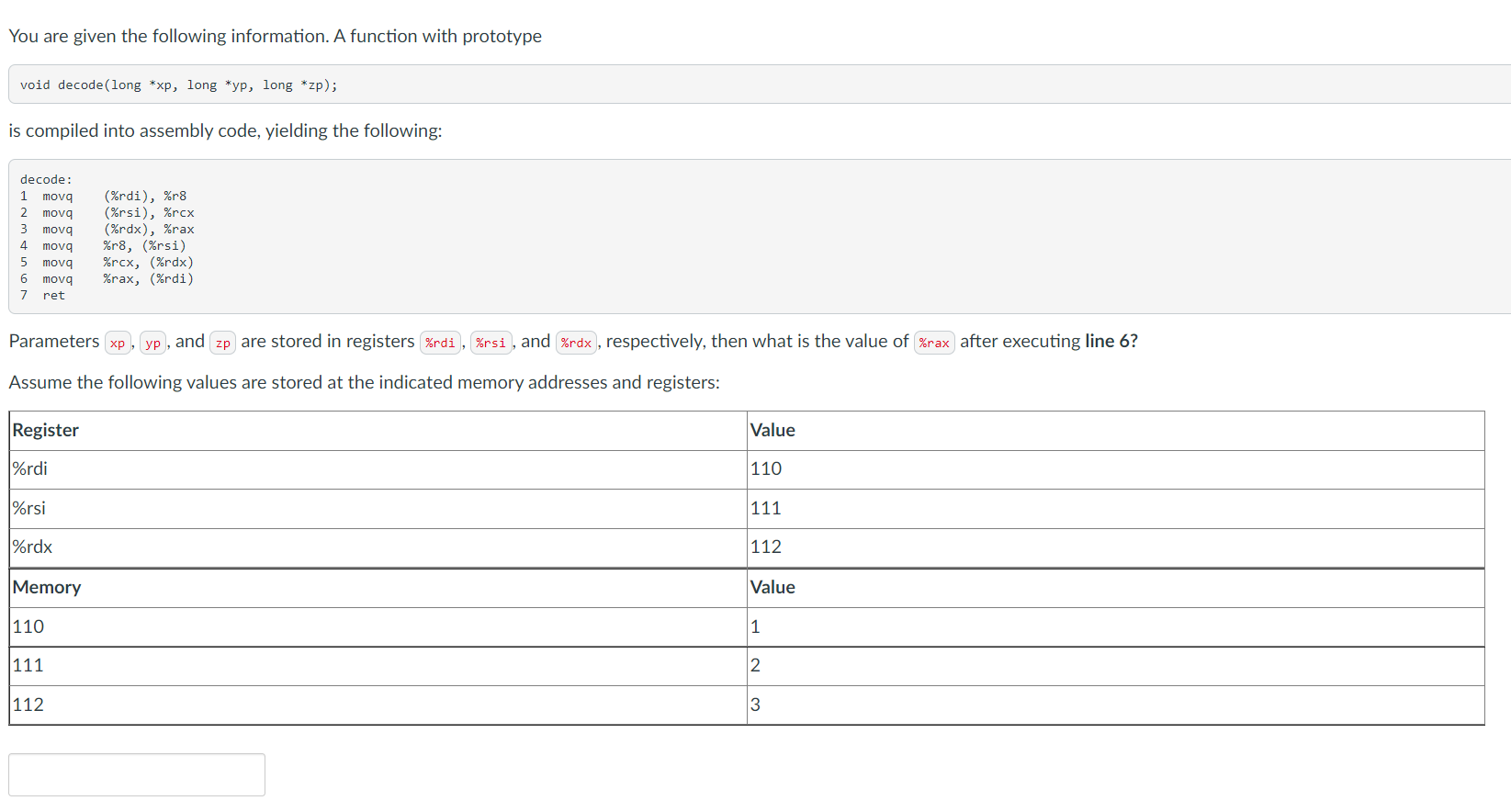
Task: Click the inline %rax tag in the question
Action: 934,344
